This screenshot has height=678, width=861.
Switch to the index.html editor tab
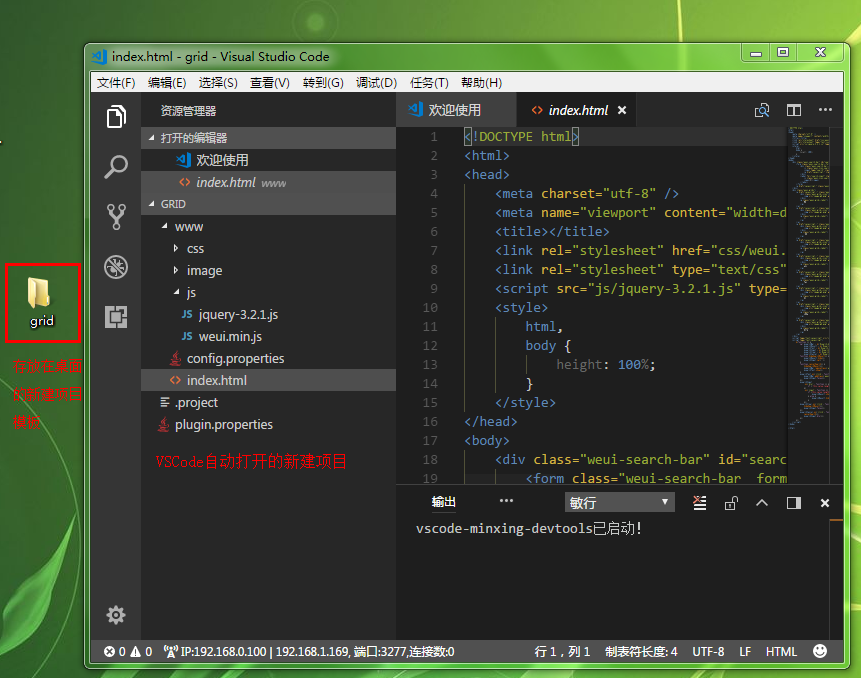[578, 110]
